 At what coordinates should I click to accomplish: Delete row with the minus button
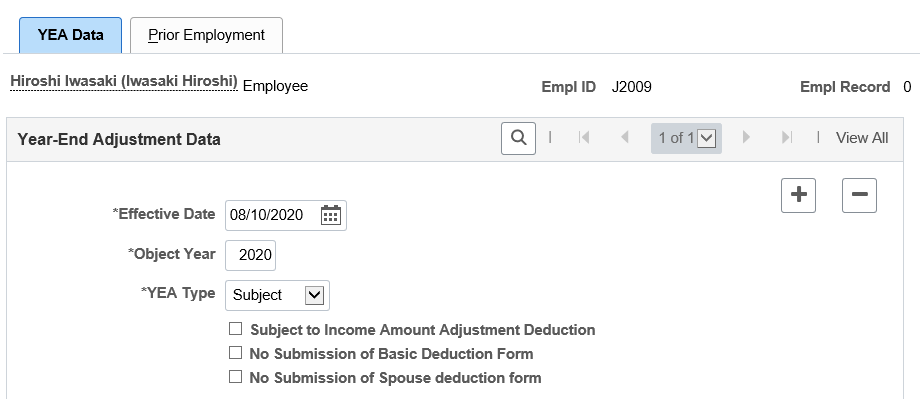click(x=860, y=195)
